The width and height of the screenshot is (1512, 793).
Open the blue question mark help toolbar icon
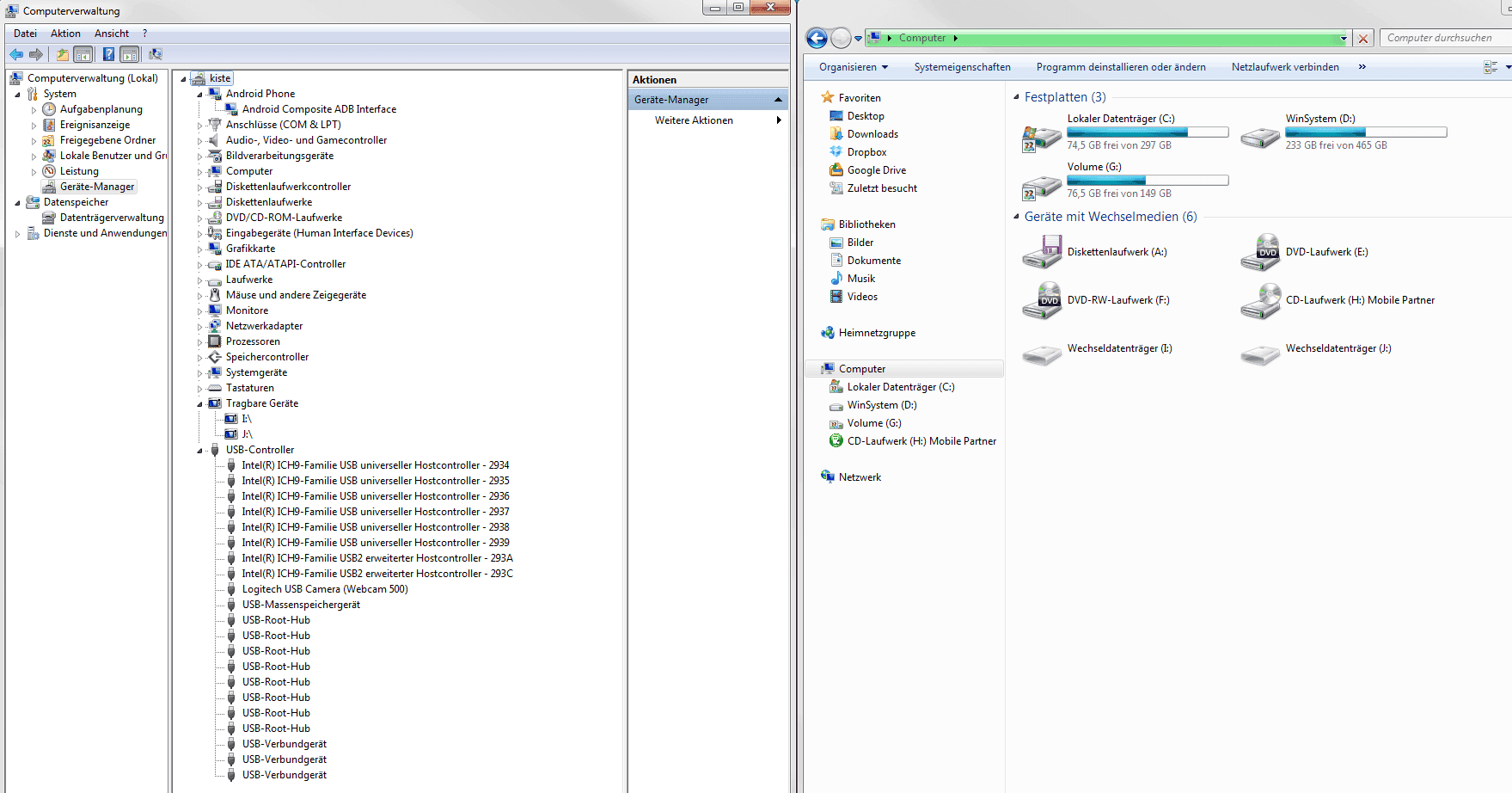point(108,54)
